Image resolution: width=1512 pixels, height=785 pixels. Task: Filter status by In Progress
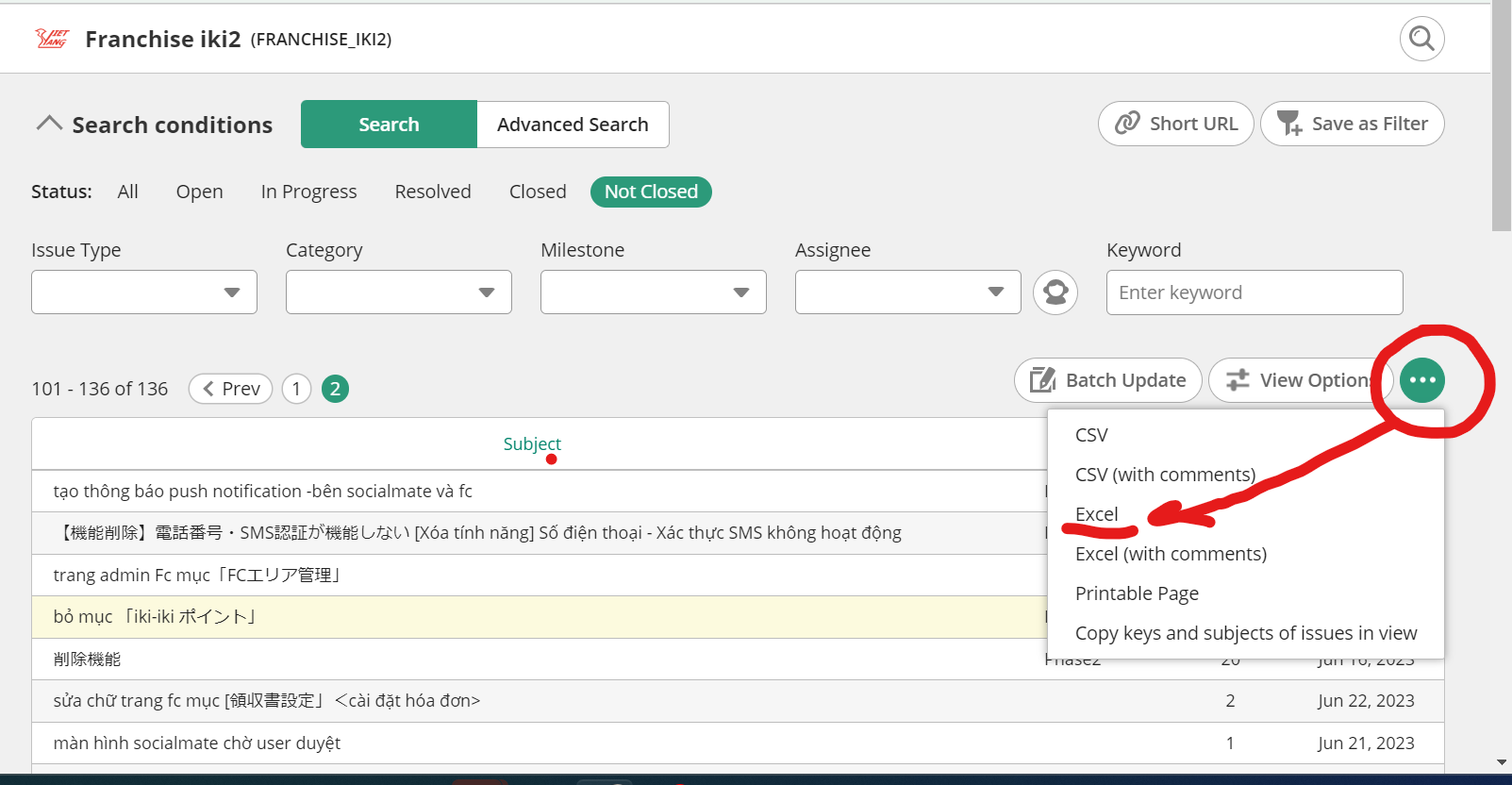coord(308,192)
